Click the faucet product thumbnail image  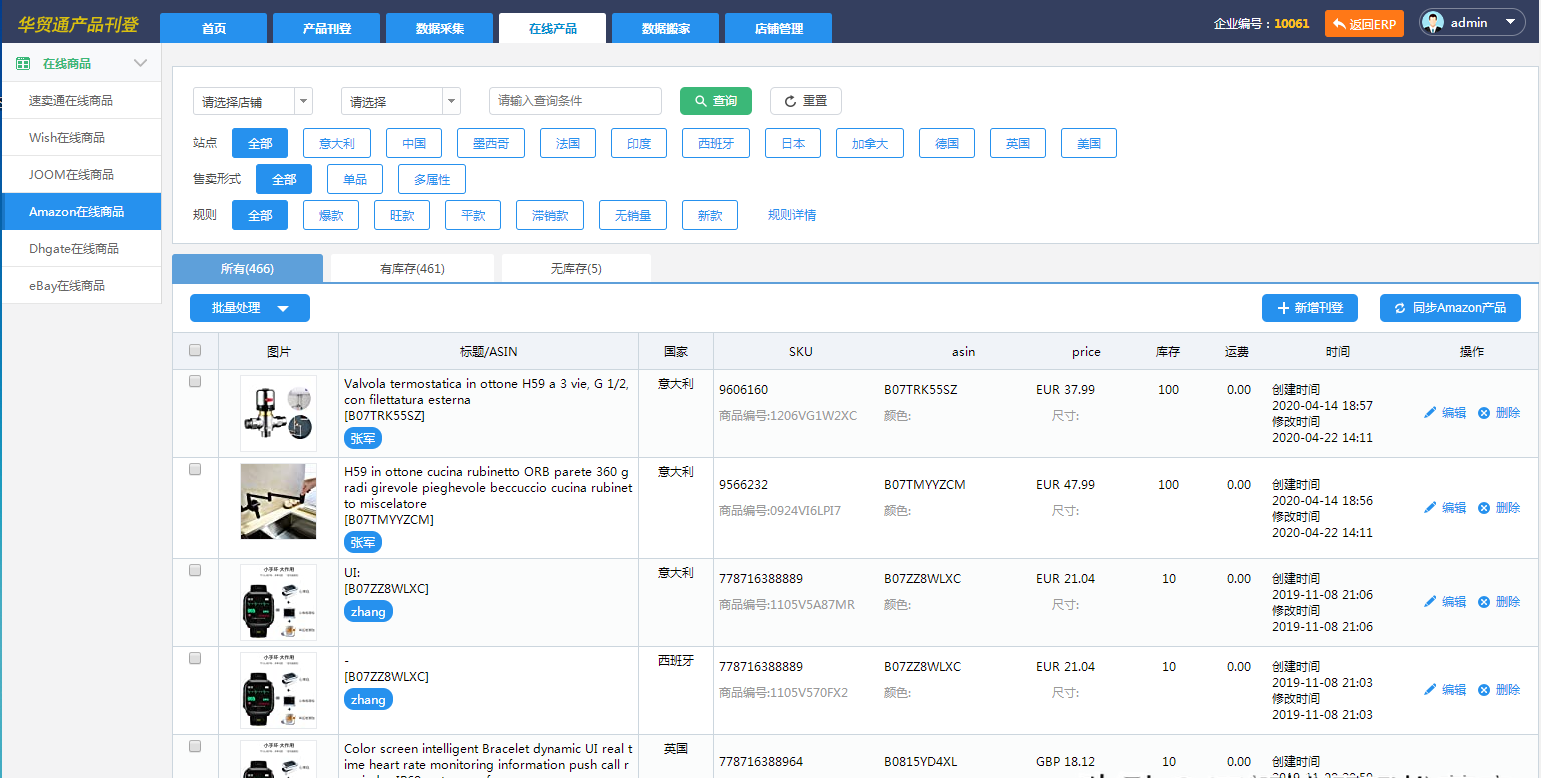point(278,501)
